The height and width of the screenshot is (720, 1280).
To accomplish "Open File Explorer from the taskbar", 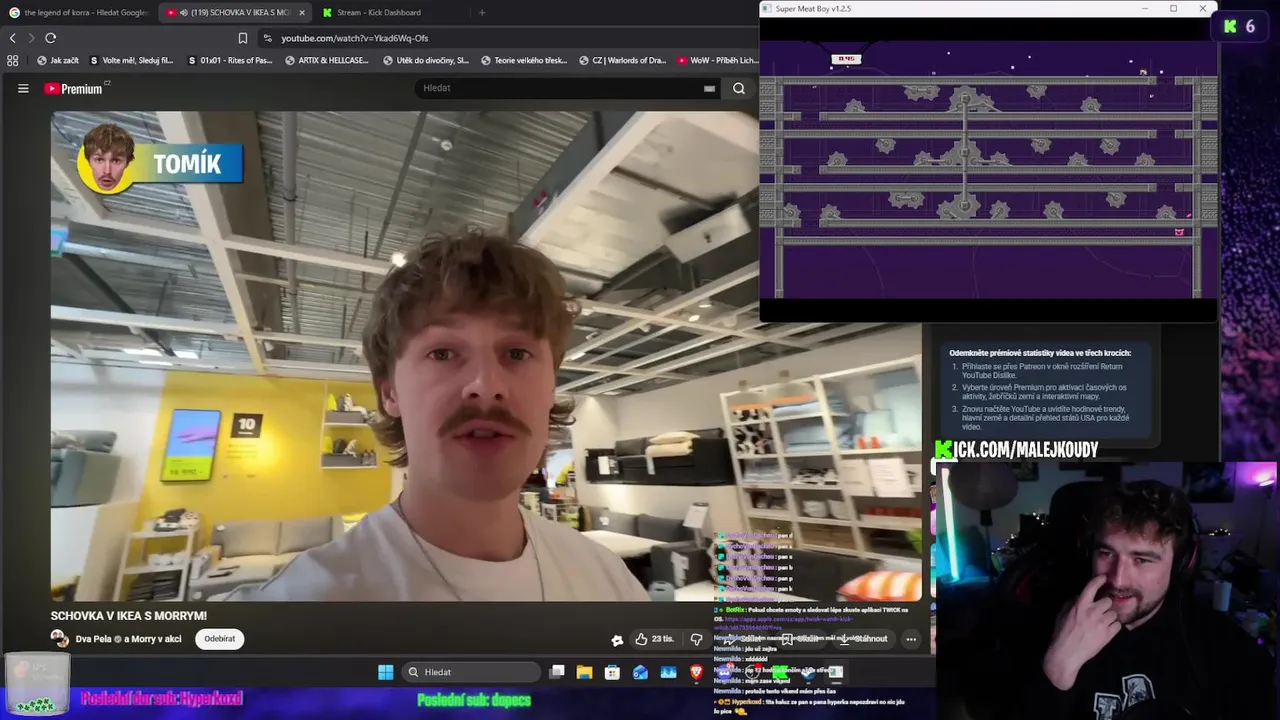I will point(584,672).
